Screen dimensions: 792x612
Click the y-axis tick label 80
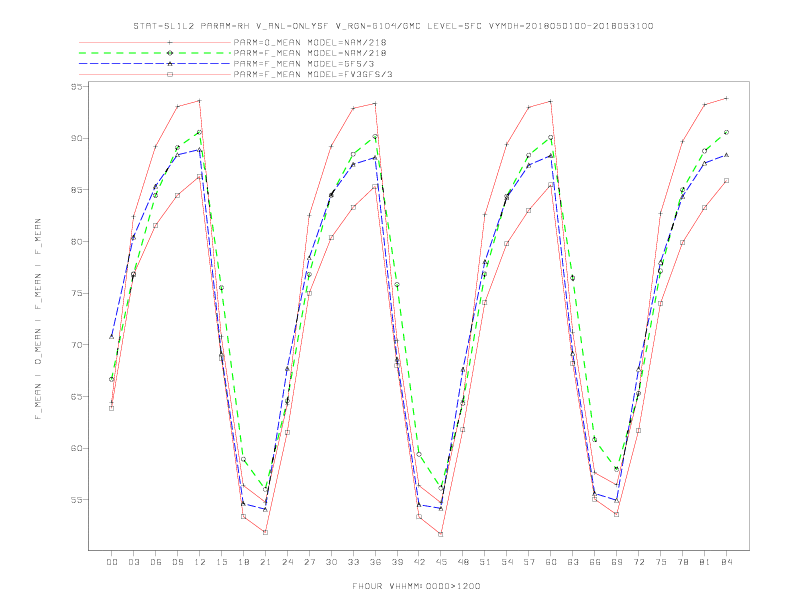pos(76,241)
